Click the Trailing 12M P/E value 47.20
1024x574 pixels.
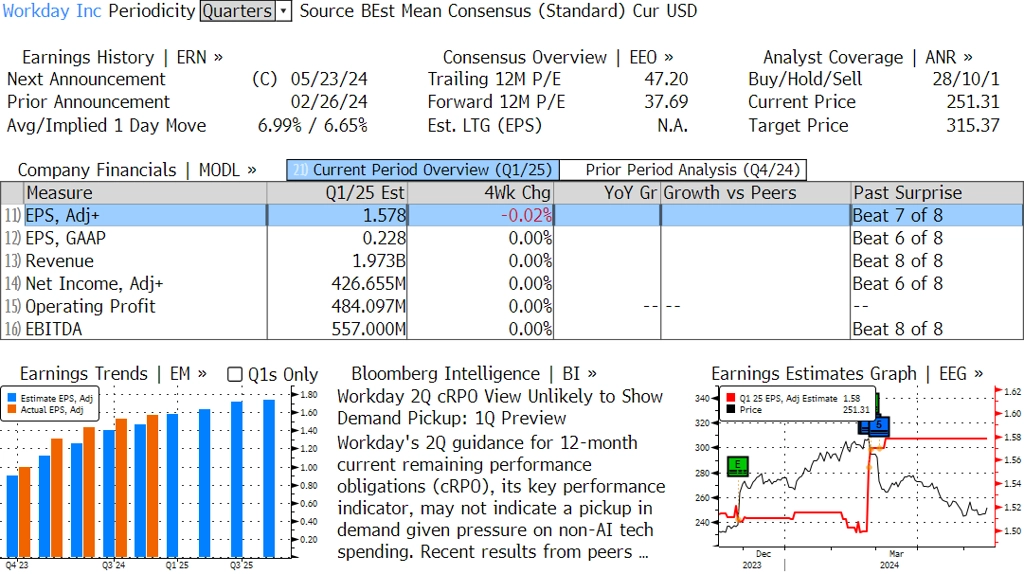pyautogui.click(x=666, y=80)
